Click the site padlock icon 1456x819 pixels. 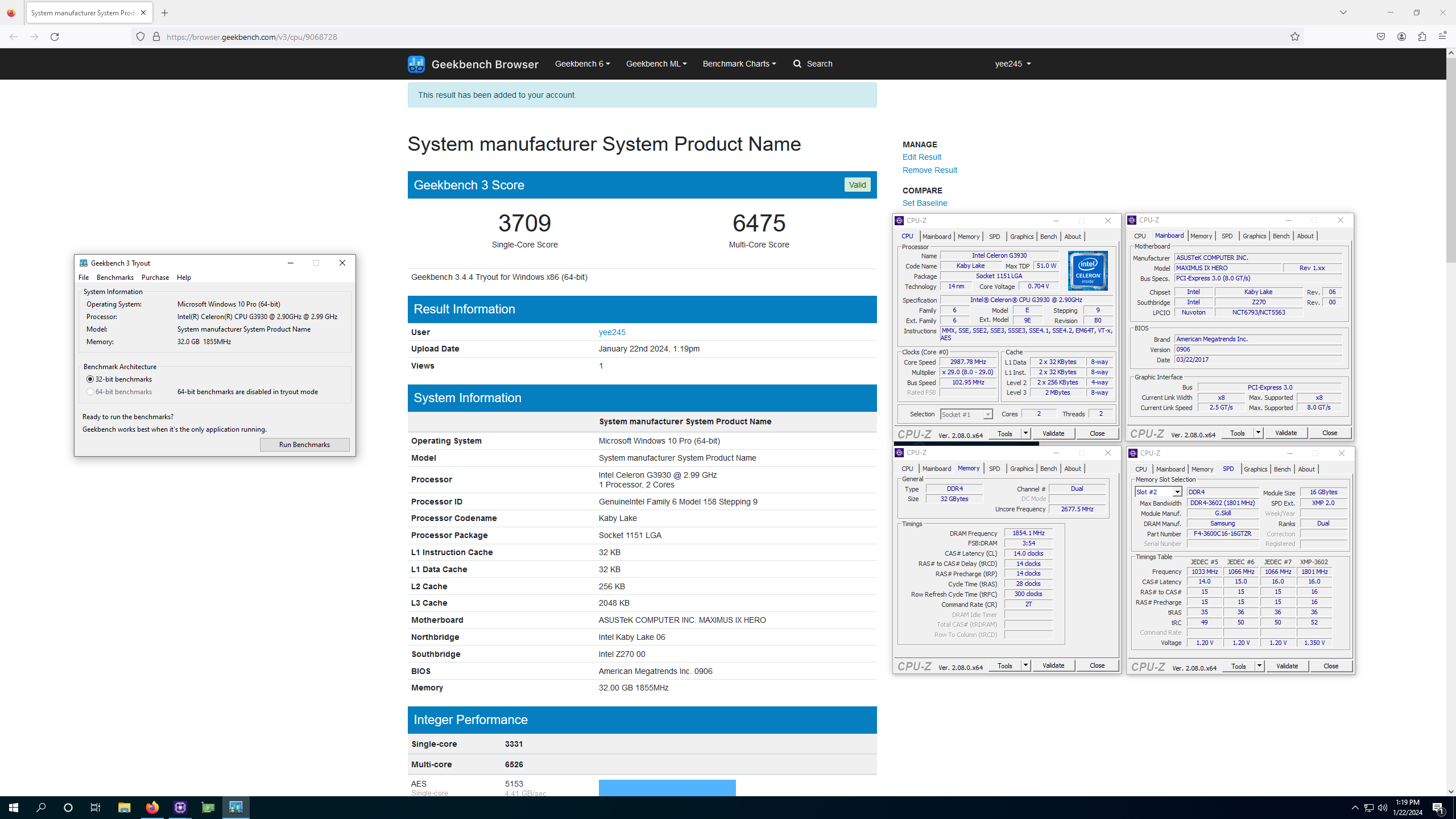(156, 37)
